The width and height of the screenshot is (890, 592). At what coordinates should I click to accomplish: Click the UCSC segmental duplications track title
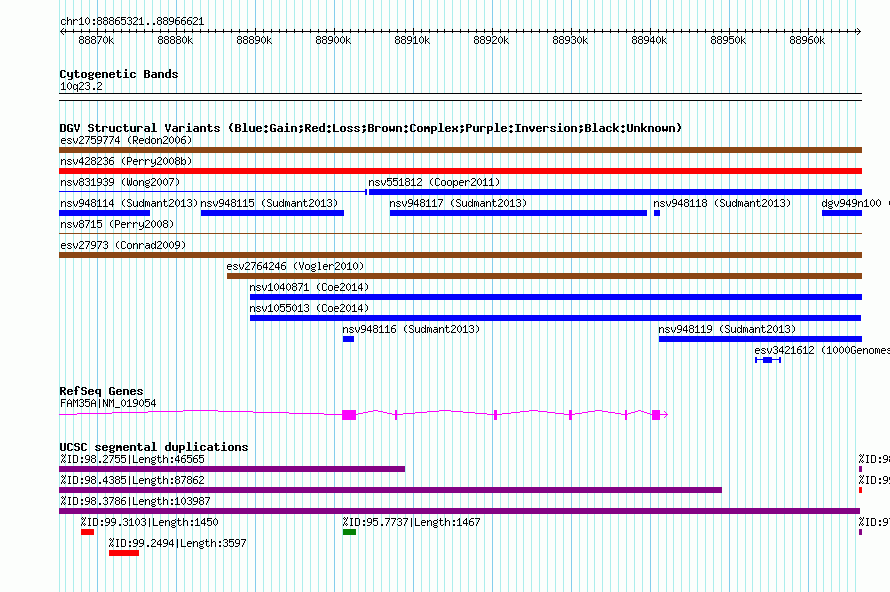154,447
